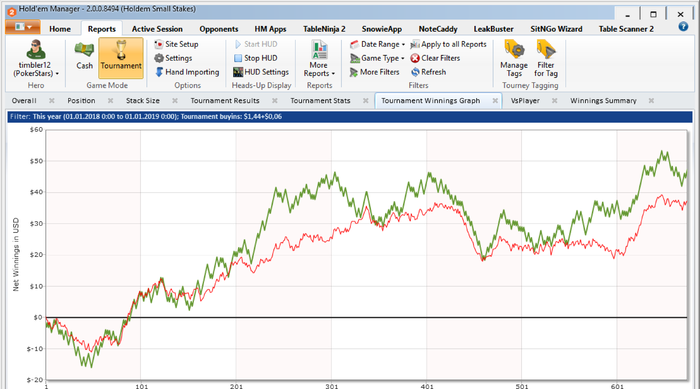The width and height of the screenshot is (700, 389).
Task: Clear Filters with the red X icon
Action: (x=435, y=58)
